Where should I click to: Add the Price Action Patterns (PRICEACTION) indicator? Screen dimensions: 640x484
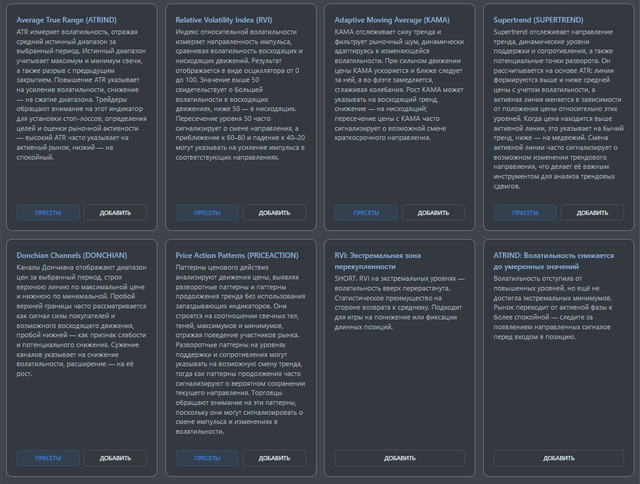click(274, 458)
